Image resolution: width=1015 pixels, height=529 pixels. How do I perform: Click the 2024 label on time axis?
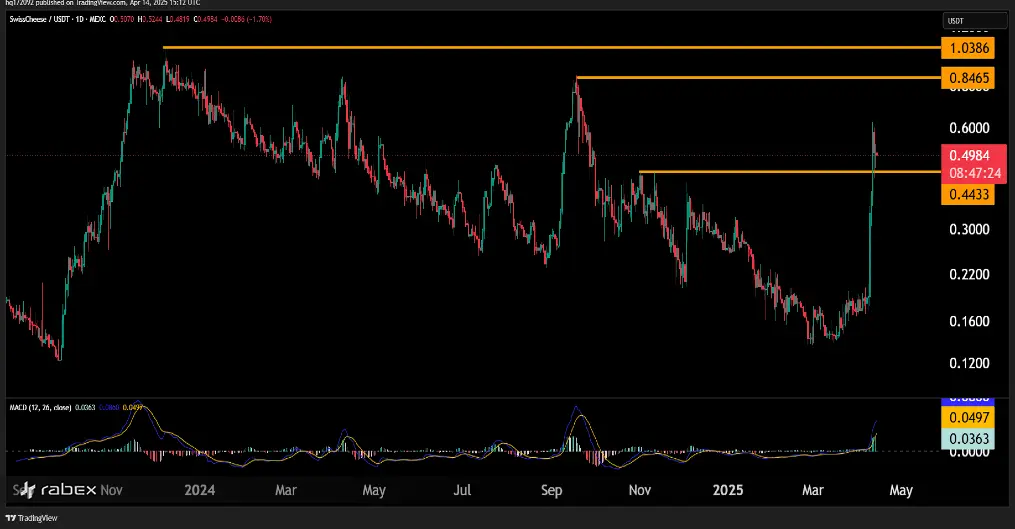tap(199, 490)
